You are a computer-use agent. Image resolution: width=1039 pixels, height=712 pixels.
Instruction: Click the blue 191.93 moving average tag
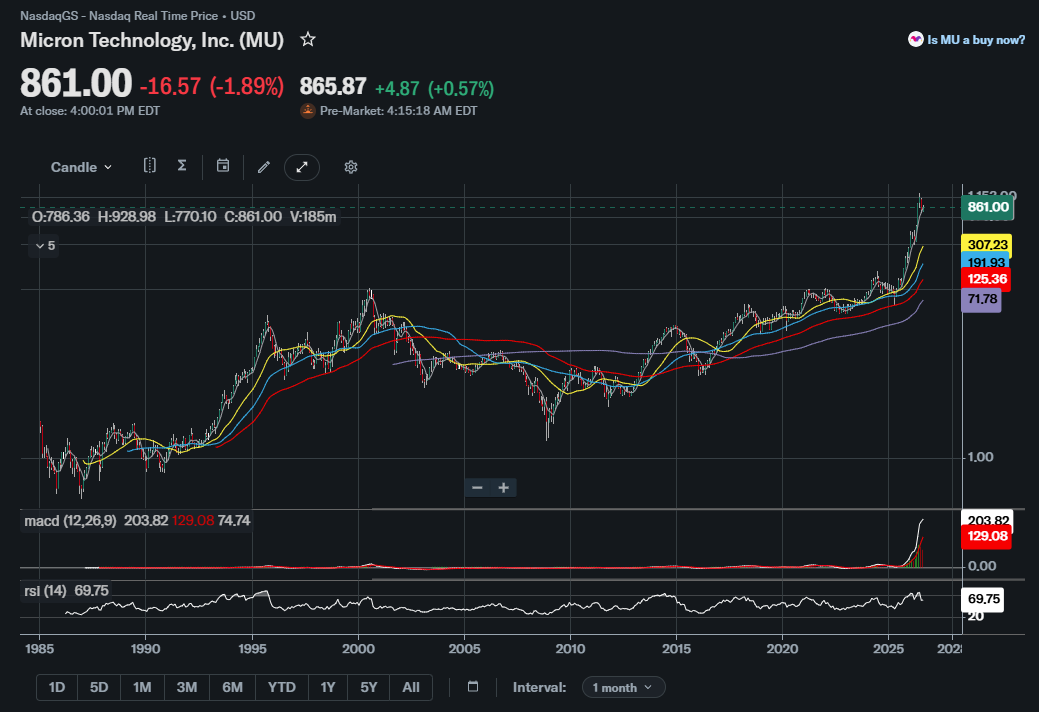pos(986,262)
